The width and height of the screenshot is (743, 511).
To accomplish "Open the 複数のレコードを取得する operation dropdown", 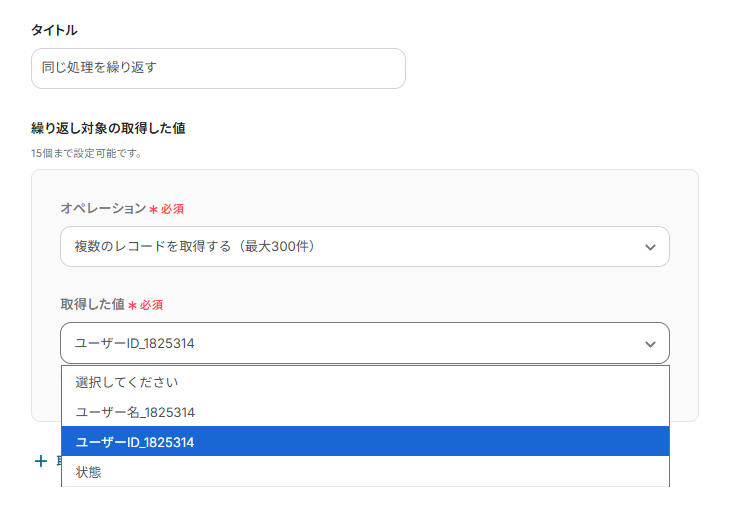I will point(364,247).
